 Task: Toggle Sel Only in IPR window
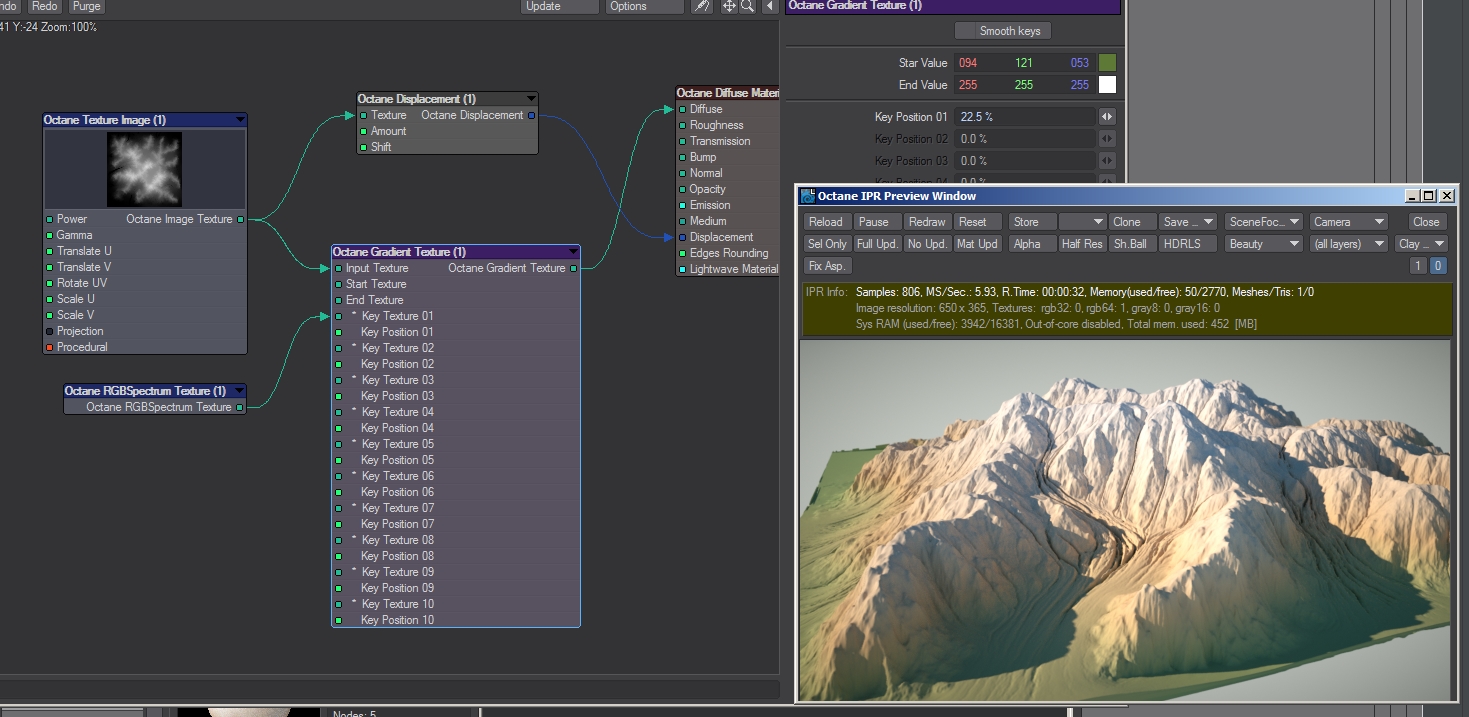827,244
